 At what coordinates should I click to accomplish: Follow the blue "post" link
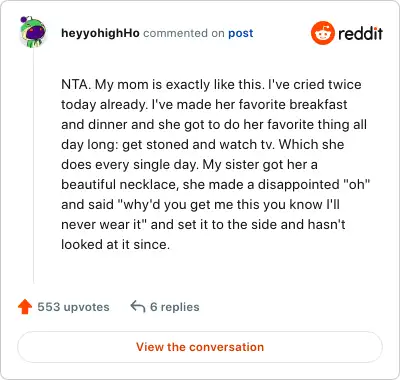[241, 33]
